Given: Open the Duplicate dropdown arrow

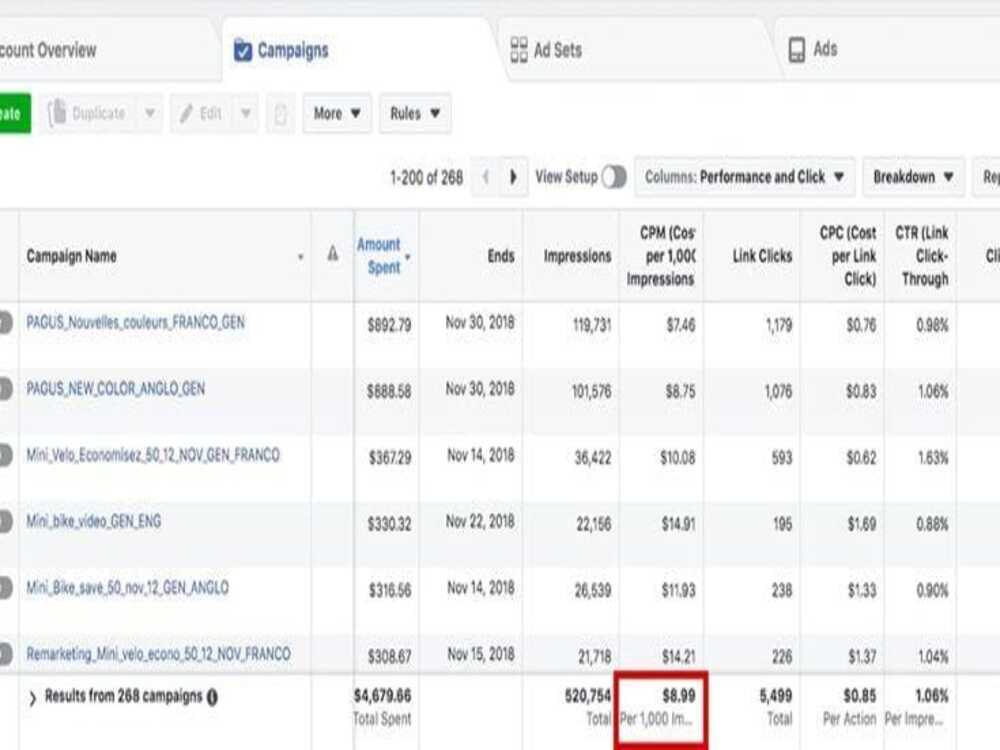Looking at the screenshot, I should click(150, 114).
